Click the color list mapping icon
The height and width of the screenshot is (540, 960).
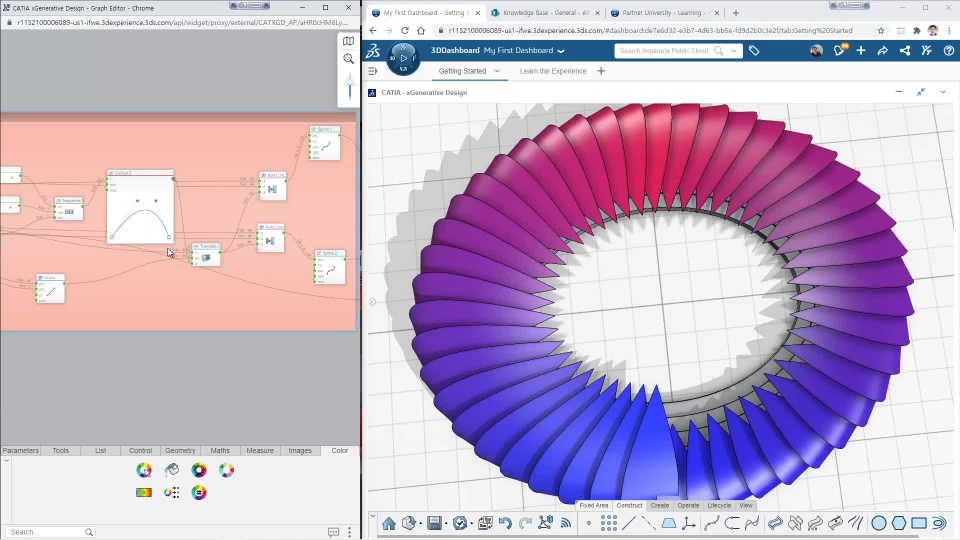click(x=172, y=492)
